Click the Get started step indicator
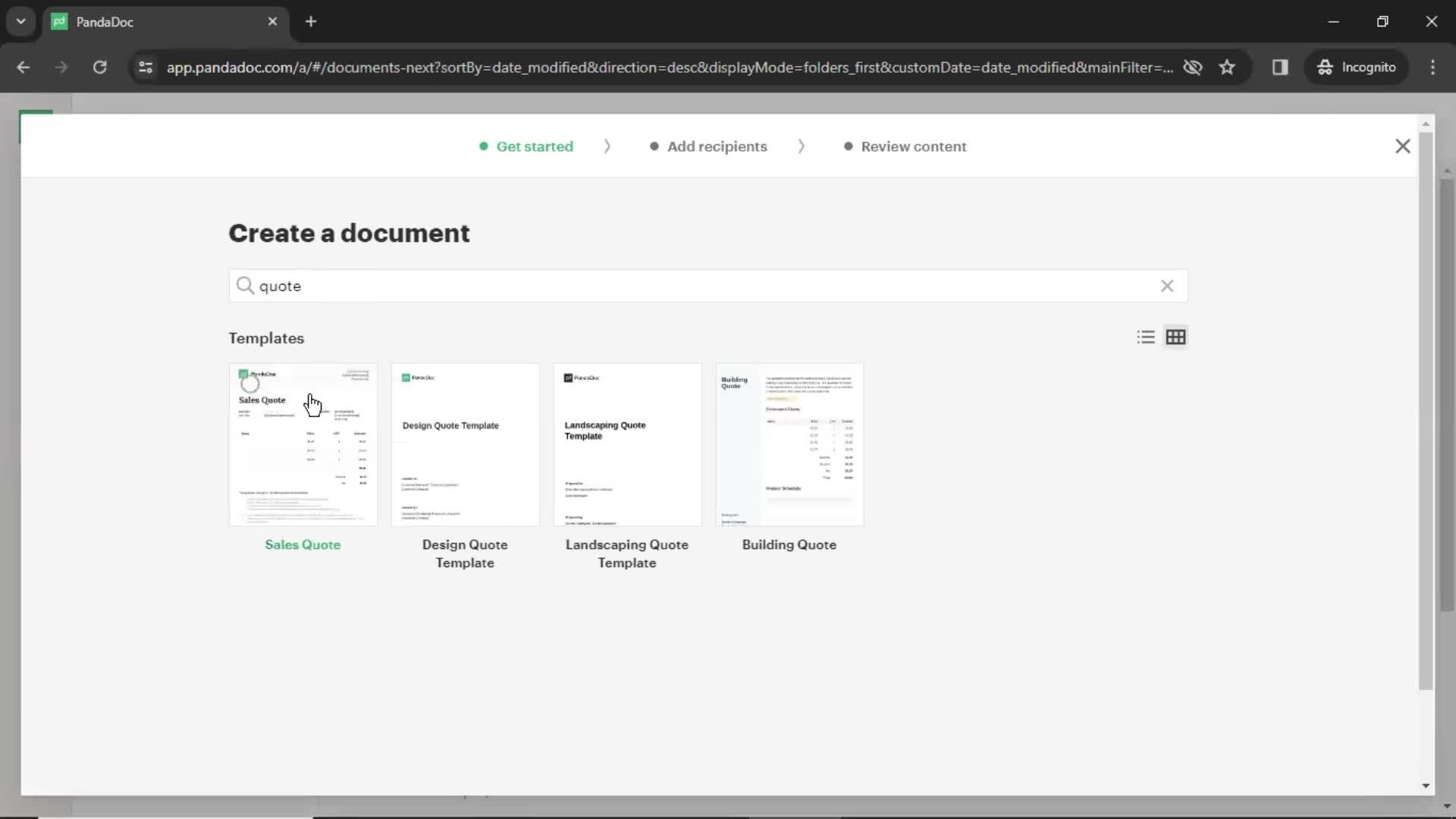This screenshot has width=1456, height=819. [535, 146]
